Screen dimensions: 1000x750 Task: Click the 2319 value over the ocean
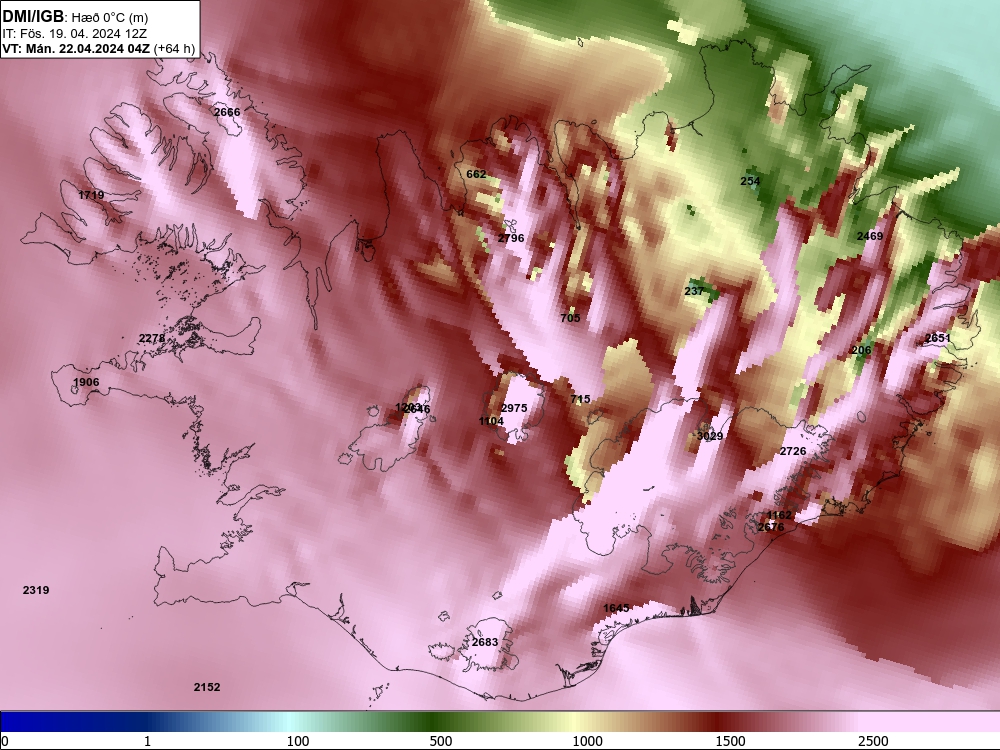pos(36,590)
